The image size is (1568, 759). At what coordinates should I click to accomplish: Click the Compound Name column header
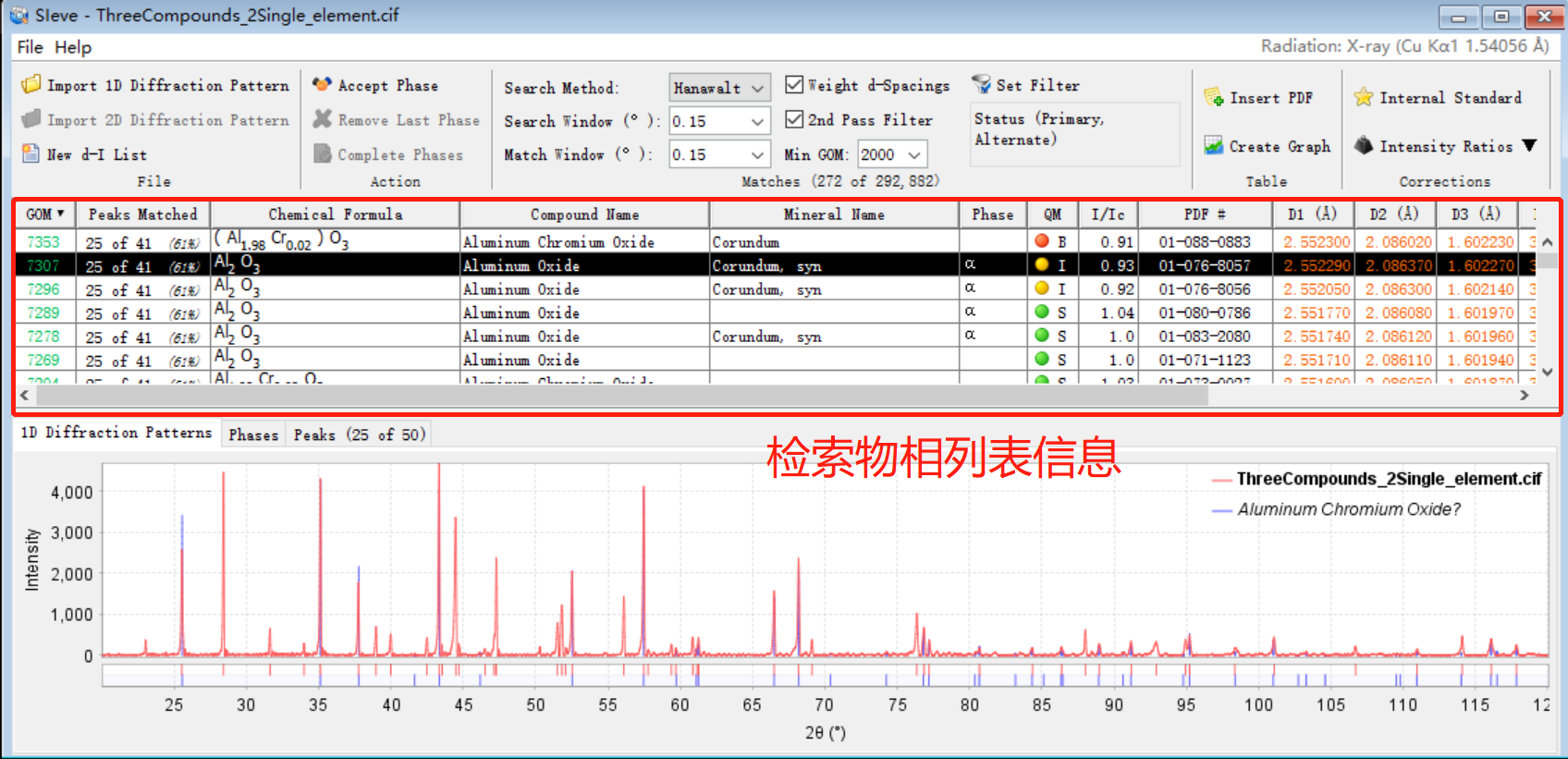pos(584,214)
